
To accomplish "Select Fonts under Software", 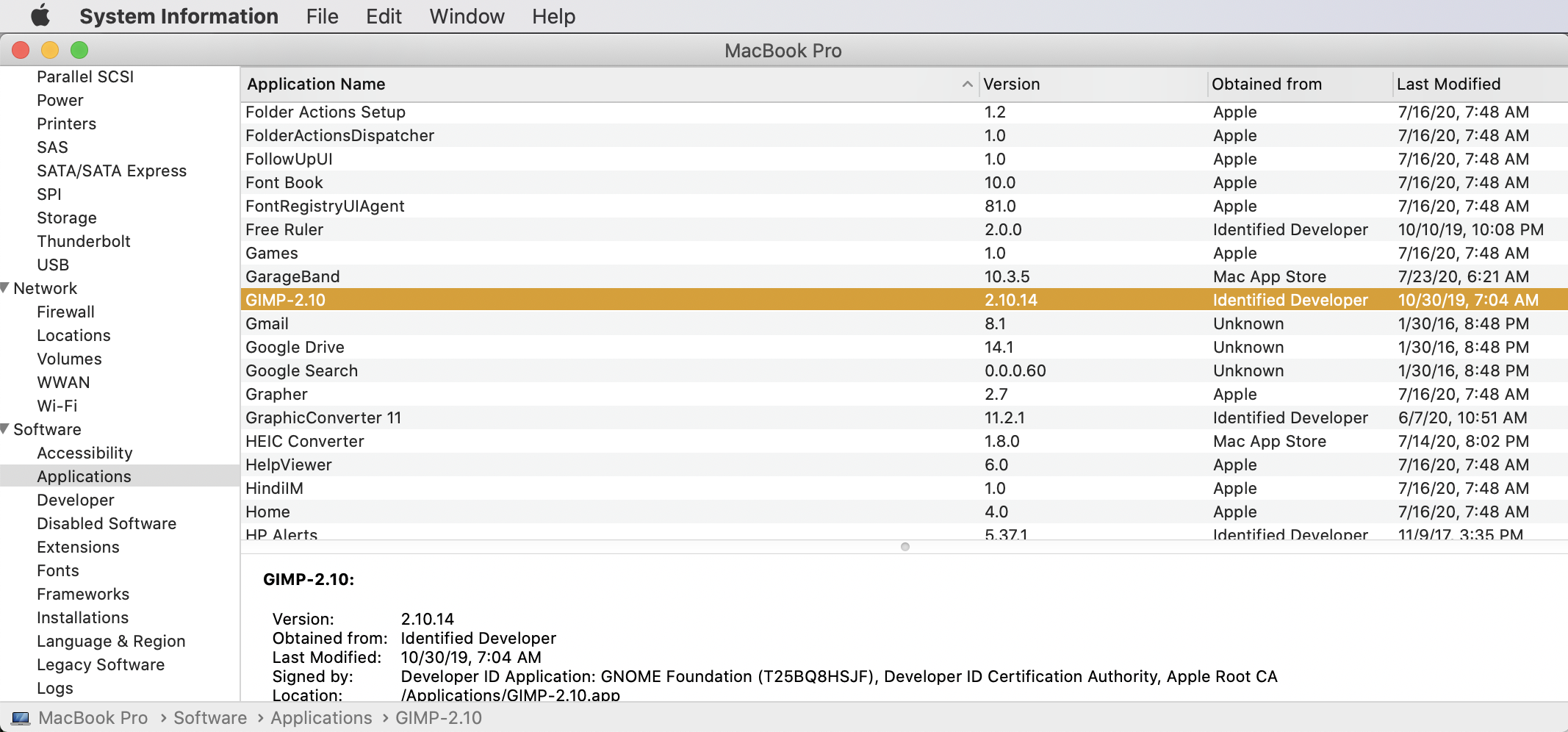I will point(58,570).
